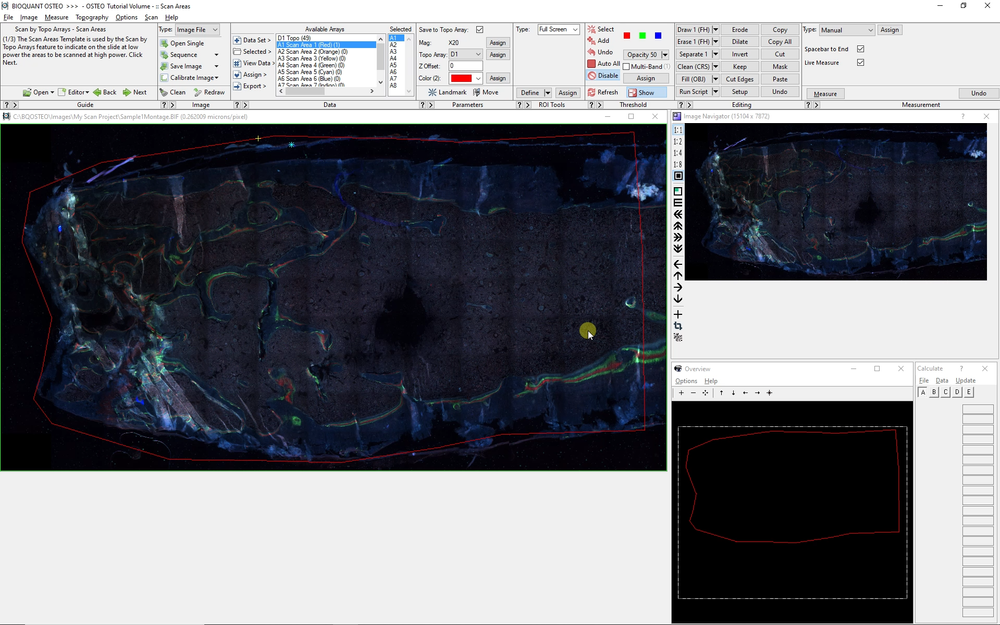
Task: Enable the Multi-Band checkbox
Action: [628, 65]
